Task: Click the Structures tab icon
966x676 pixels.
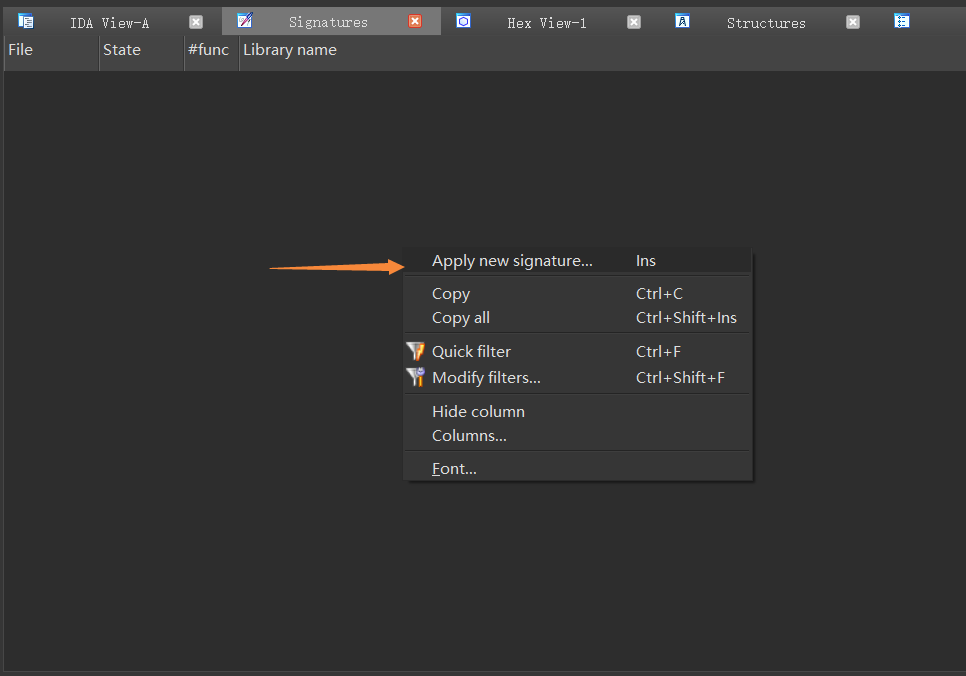Action: [x=682, y=21]
